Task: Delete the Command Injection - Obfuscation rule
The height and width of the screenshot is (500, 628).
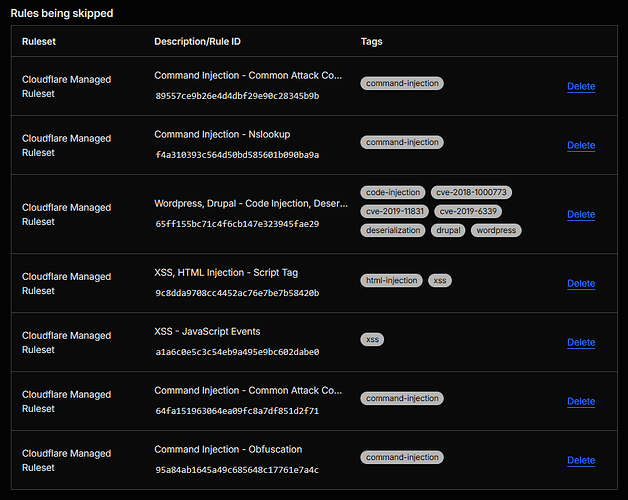Action: tap(581, 460)
